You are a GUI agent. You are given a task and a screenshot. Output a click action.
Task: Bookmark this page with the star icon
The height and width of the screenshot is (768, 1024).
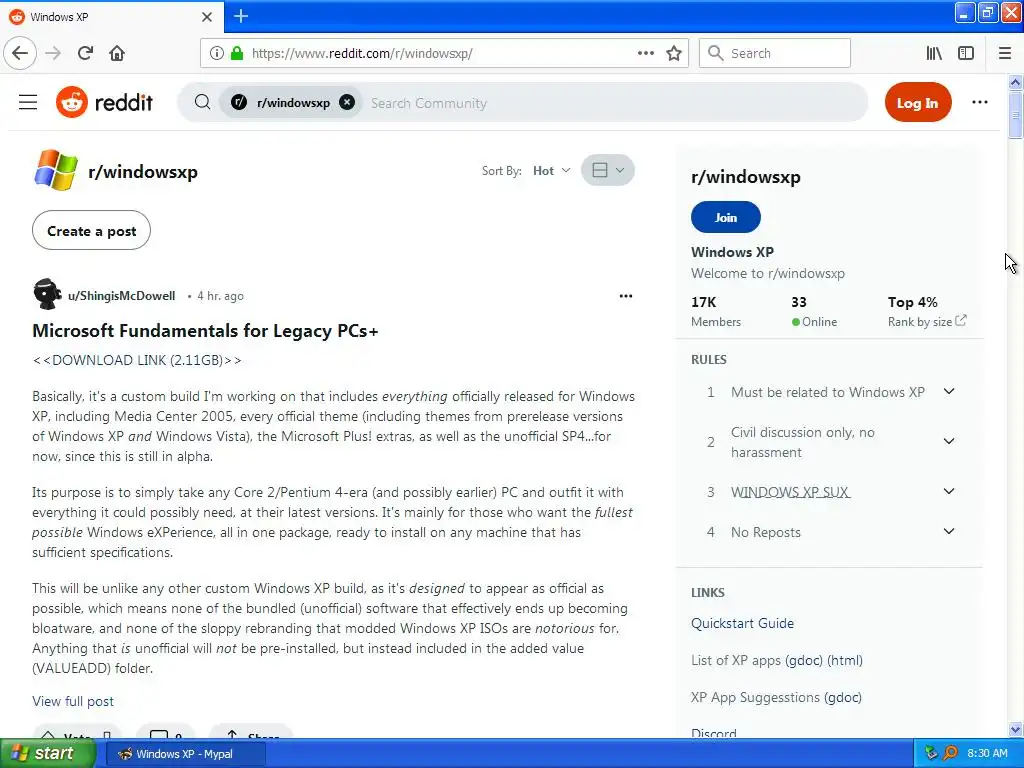(x=674, y=53)
